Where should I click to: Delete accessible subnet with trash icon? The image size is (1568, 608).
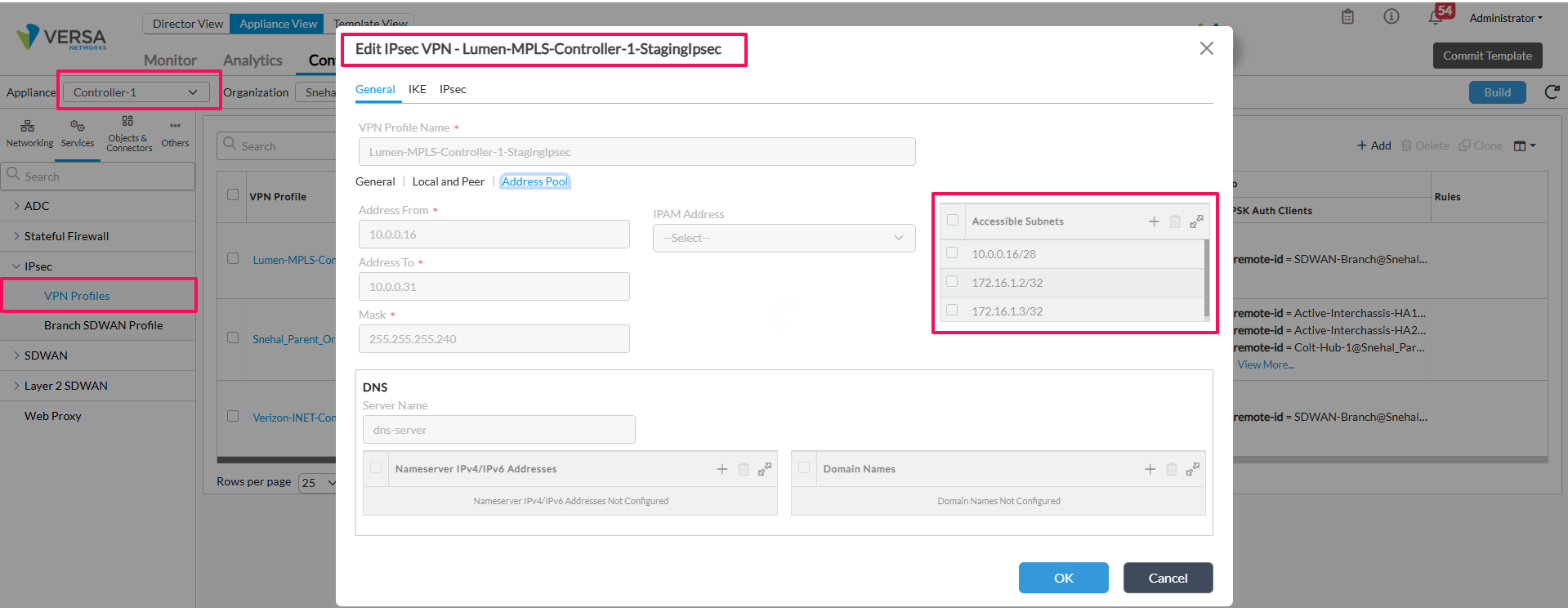(x=1175, y=221)
